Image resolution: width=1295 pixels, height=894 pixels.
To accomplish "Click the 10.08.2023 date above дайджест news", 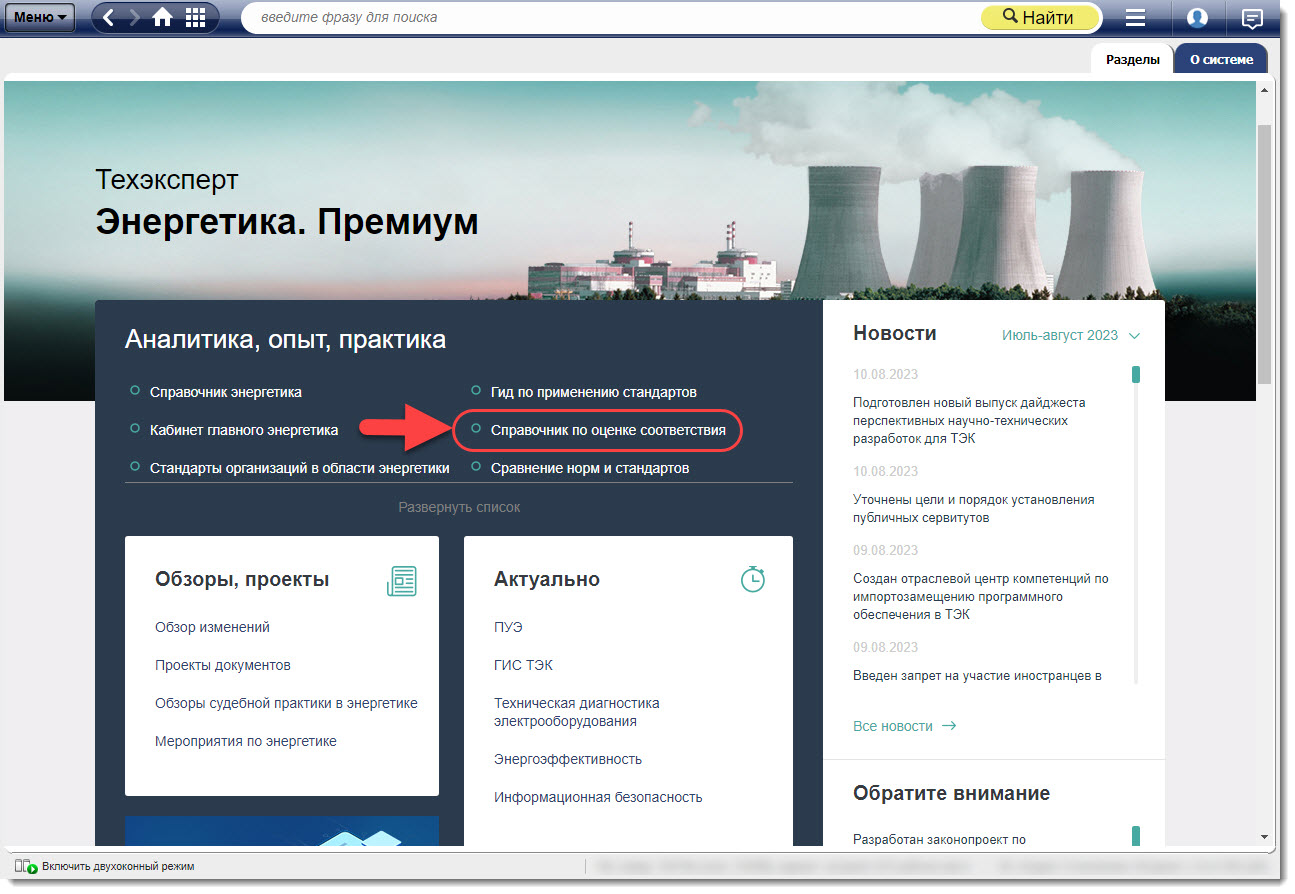I will pyautogui.click(x=885, y=374).
